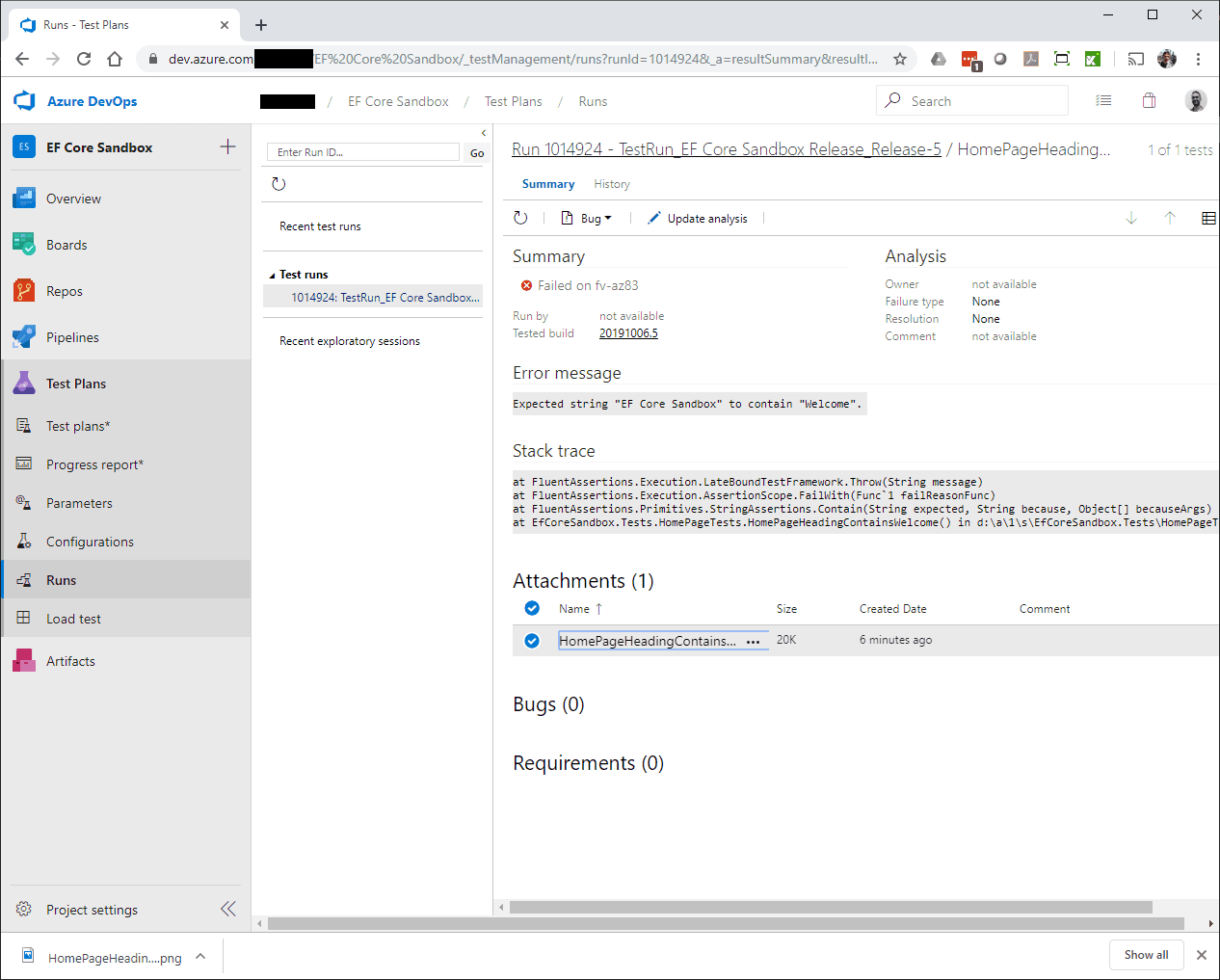Toggle the select-all attachments checkbox
Image resolution: width=1220 pixels, height=980 pixels.
coord(532,608)
